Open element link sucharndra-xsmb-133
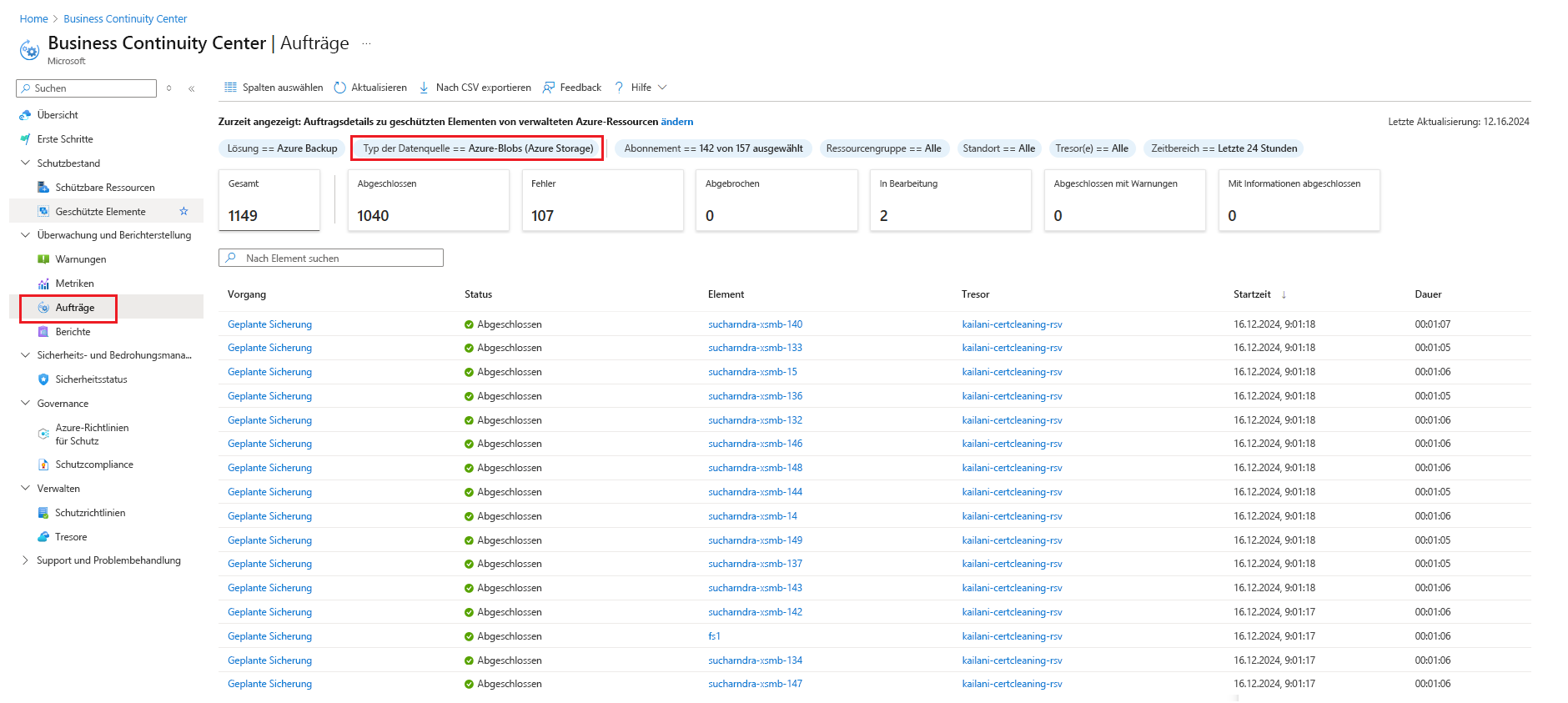The width and height of the screenshot is (1568, 703). point(755,348)
